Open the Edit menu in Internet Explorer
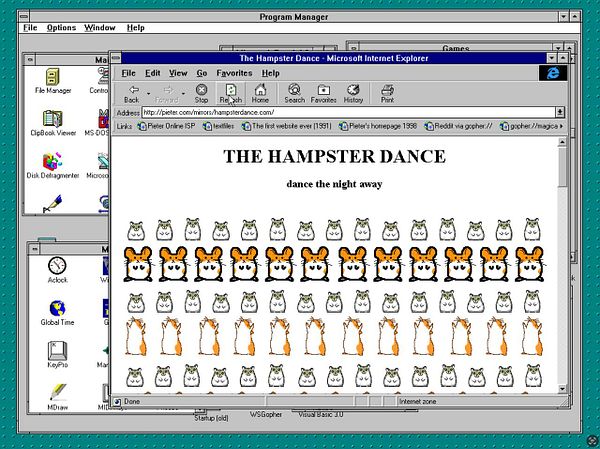 click(x=153, y=73)
